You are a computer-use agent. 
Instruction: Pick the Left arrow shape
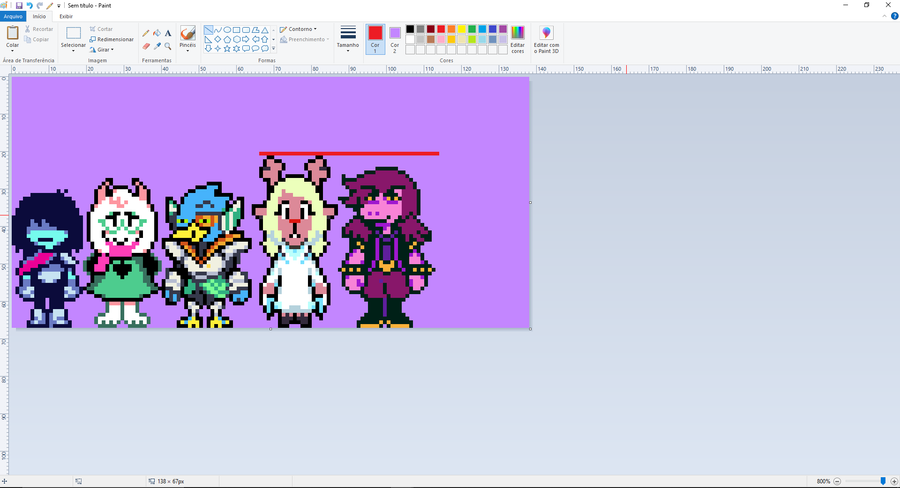(x=255, y=39)
